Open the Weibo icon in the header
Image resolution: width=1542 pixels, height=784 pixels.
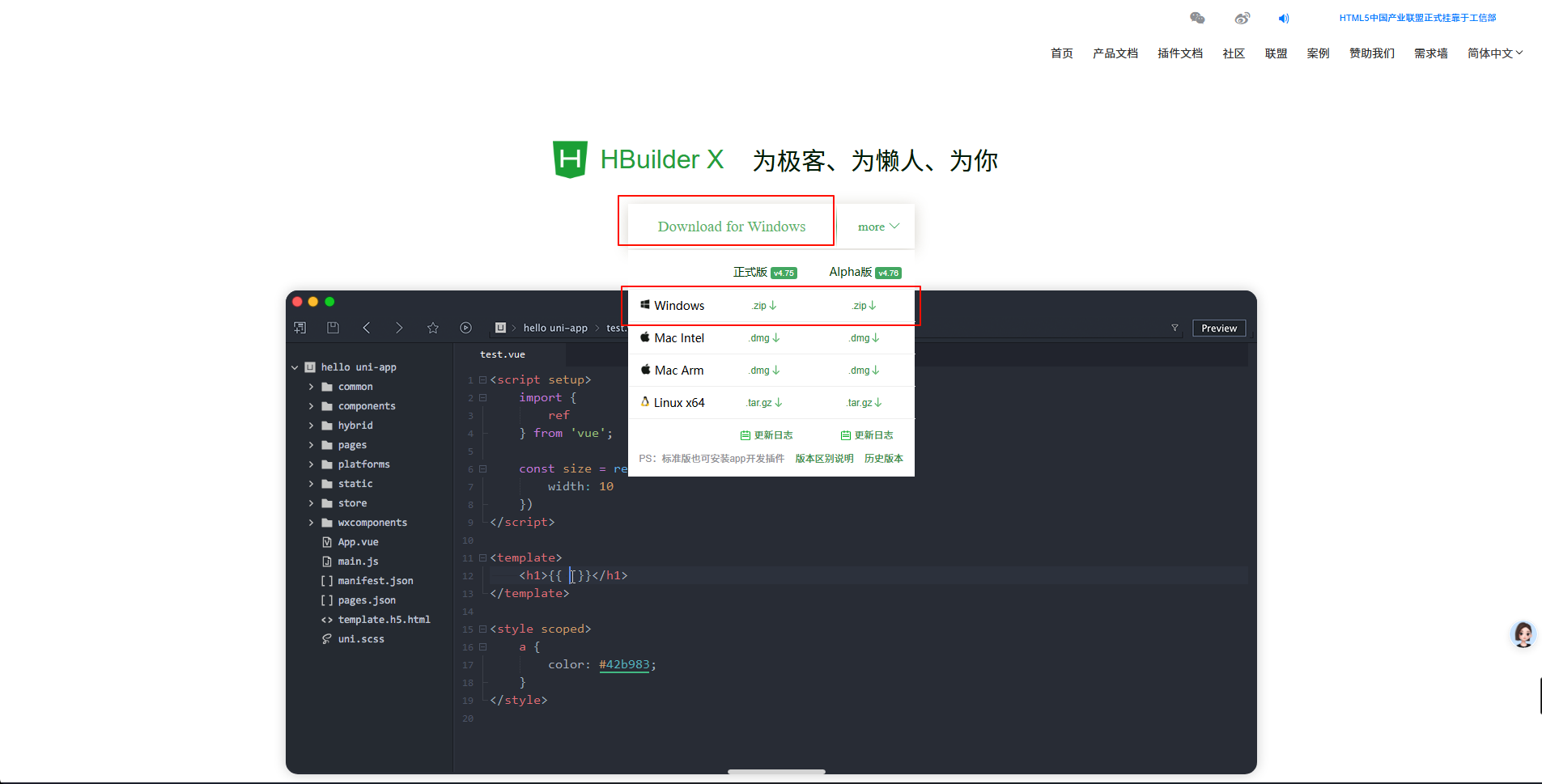[x=1242, y=18]
